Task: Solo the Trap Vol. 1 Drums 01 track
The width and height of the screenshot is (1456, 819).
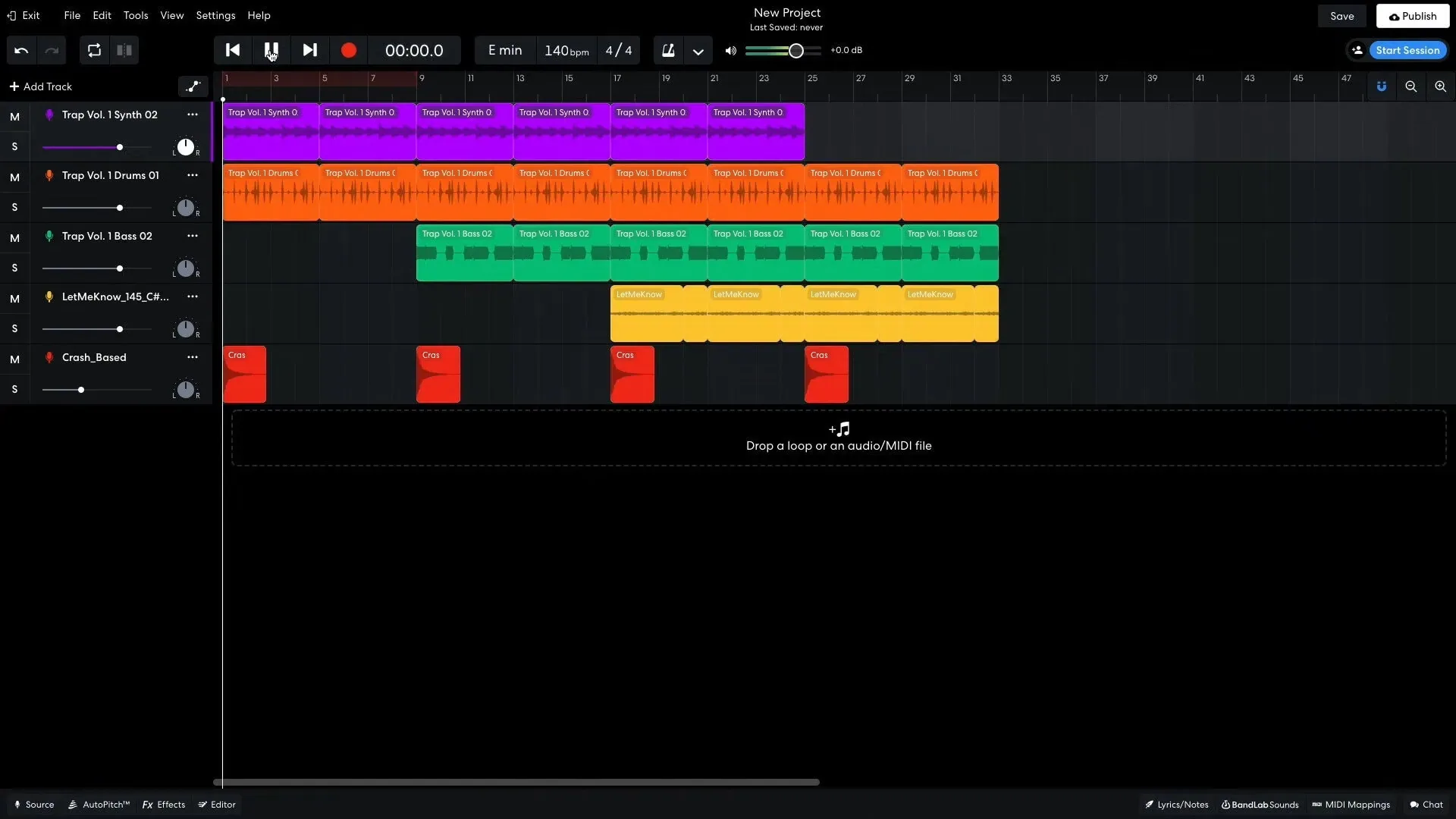Action: 14,207
